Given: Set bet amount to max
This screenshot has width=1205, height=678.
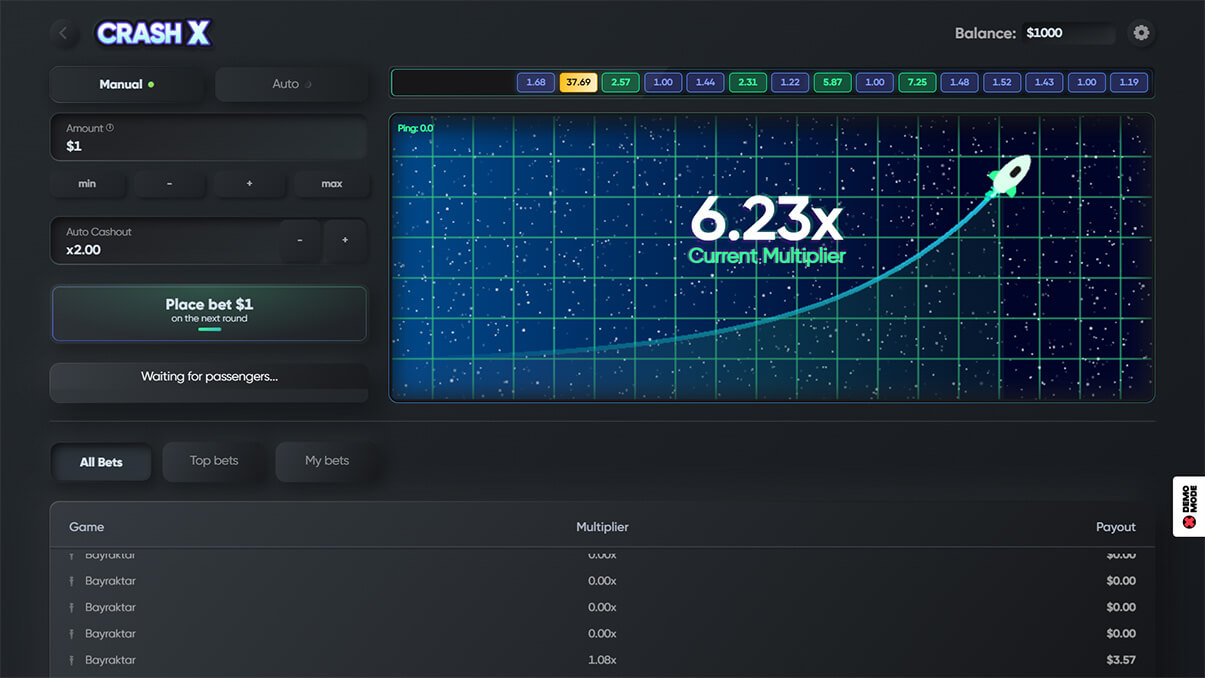Looking at the screenshot, I should [332, 184].
